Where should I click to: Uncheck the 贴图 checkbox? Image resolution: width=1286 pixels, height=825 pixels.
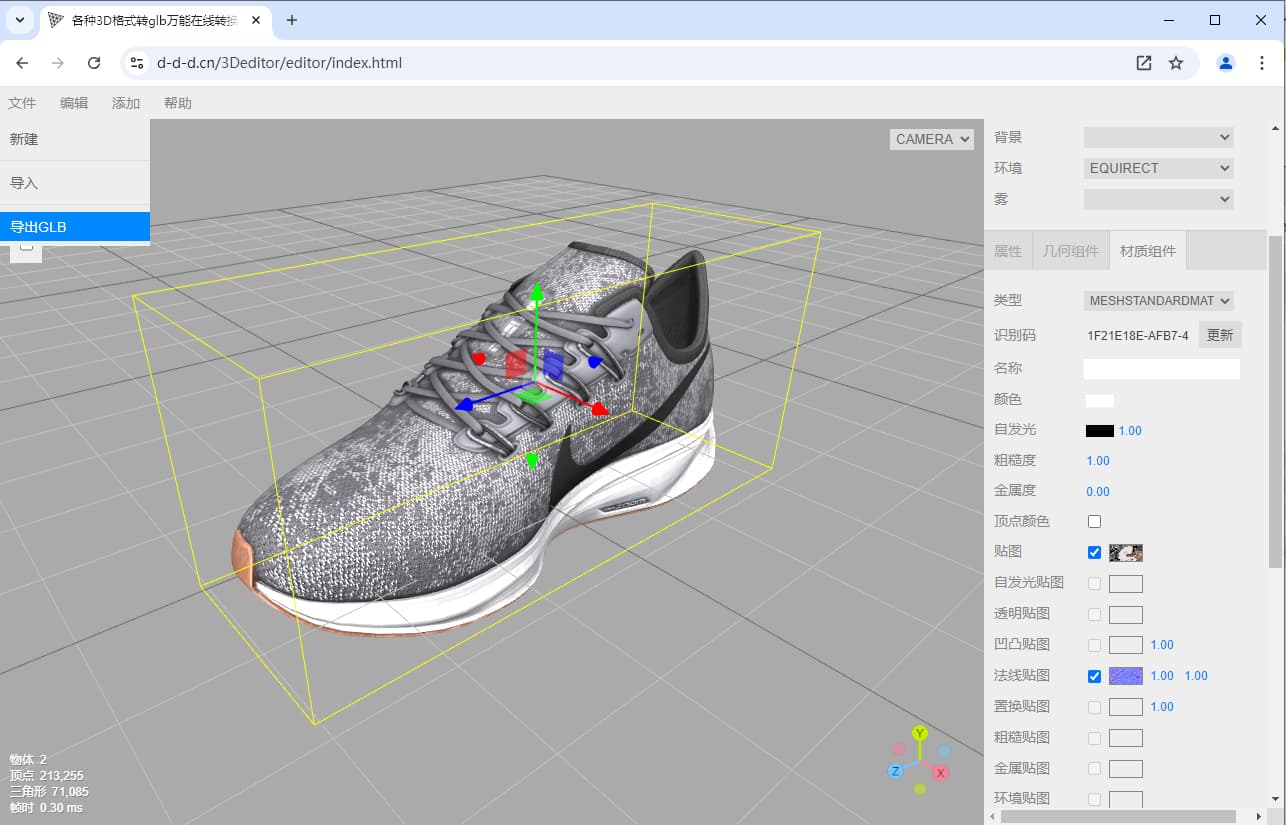[x=1094, y=552]
